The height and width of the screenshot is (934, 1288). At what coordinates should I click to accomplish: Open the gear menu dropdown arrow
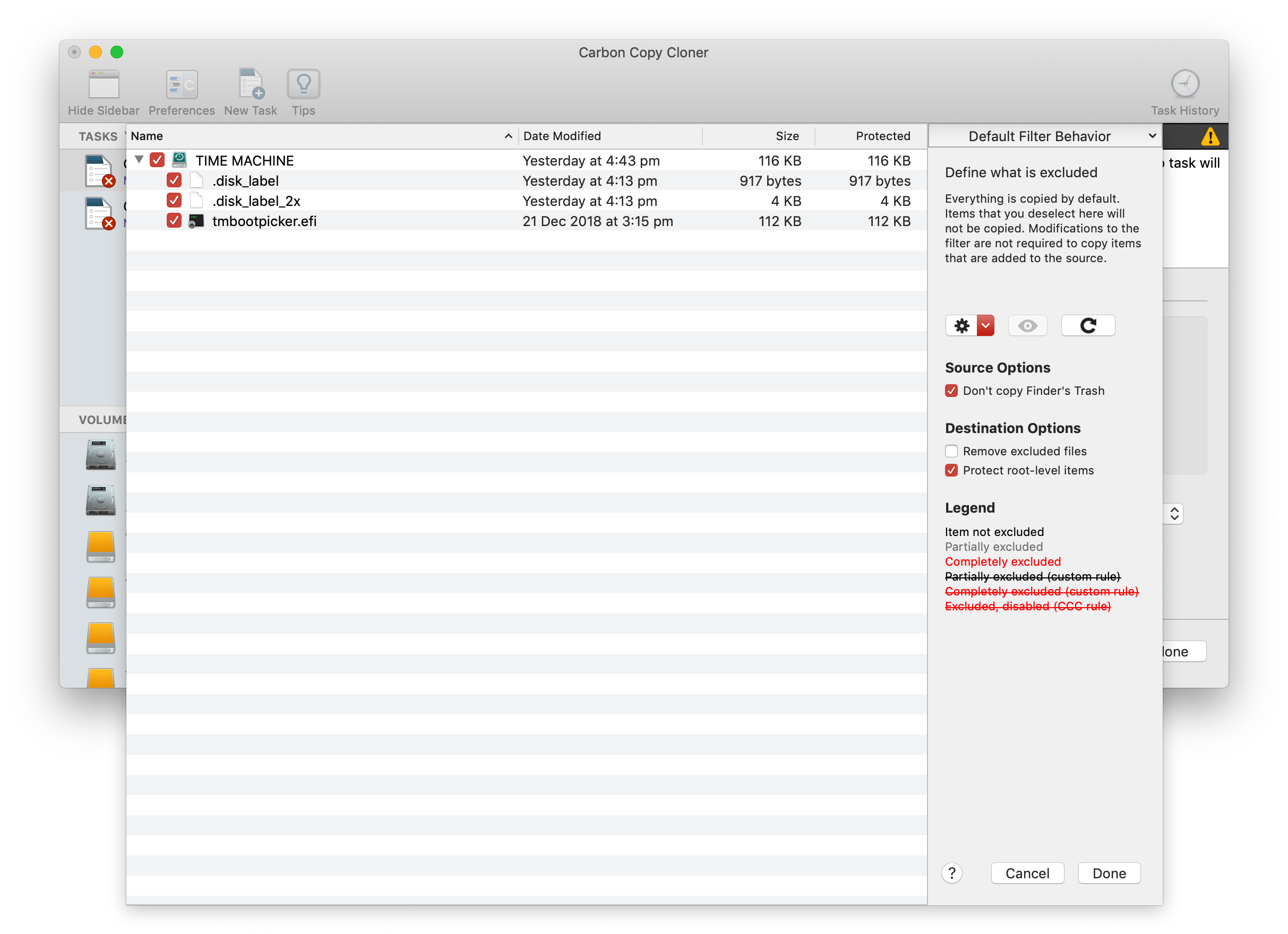985,326
